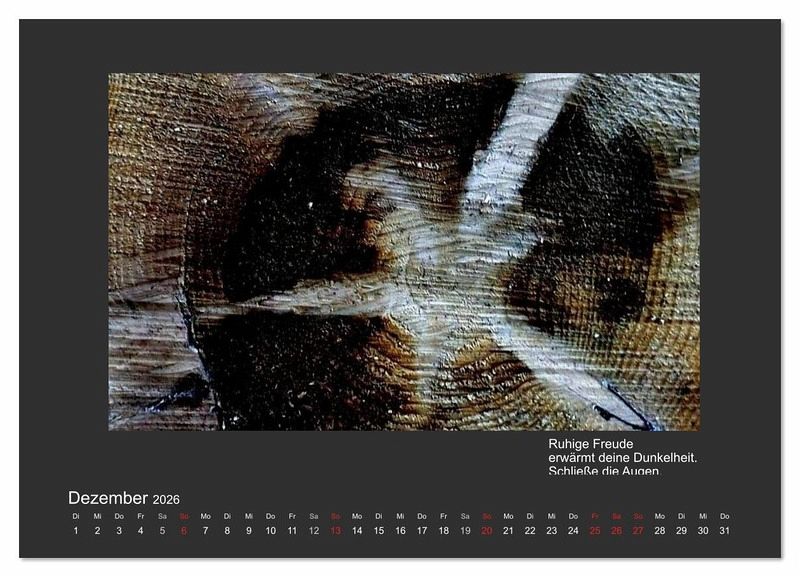Click date 10 in the calendar
Viewport: 800px width, 577px height.
[270, 531]
